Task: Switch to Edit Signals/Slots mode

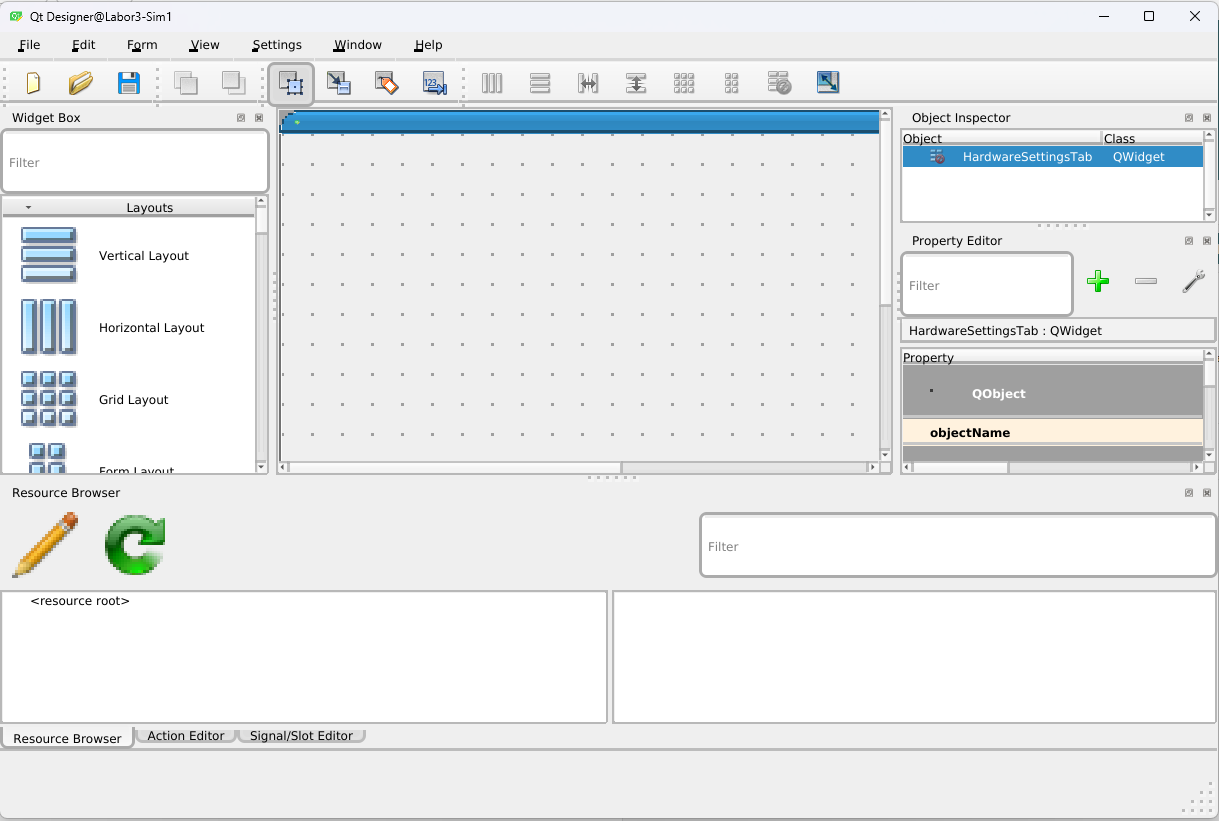Action: pyautogui.click(x=339, y=83)
